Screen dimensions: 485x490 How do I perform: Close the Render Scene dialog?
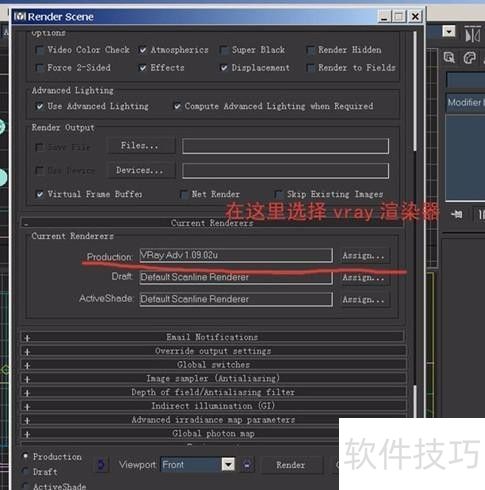point(415,17)
